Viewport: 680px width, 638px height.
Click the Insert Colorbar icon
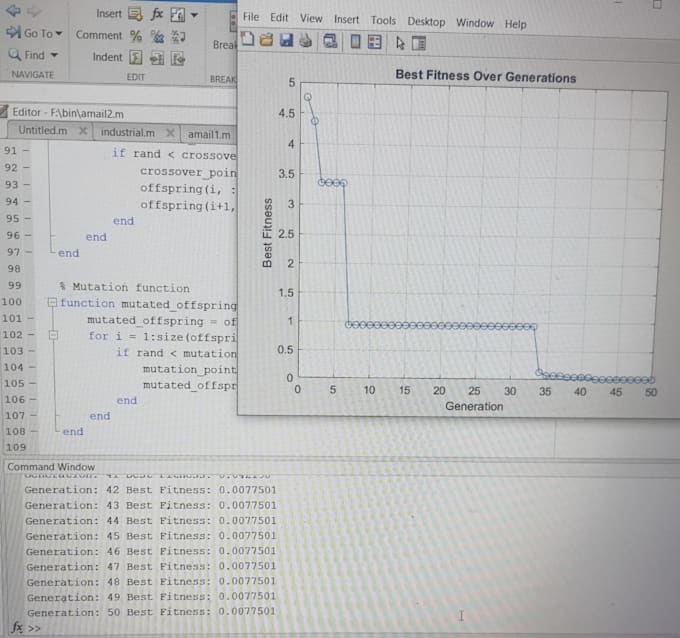tap(355, 42)
